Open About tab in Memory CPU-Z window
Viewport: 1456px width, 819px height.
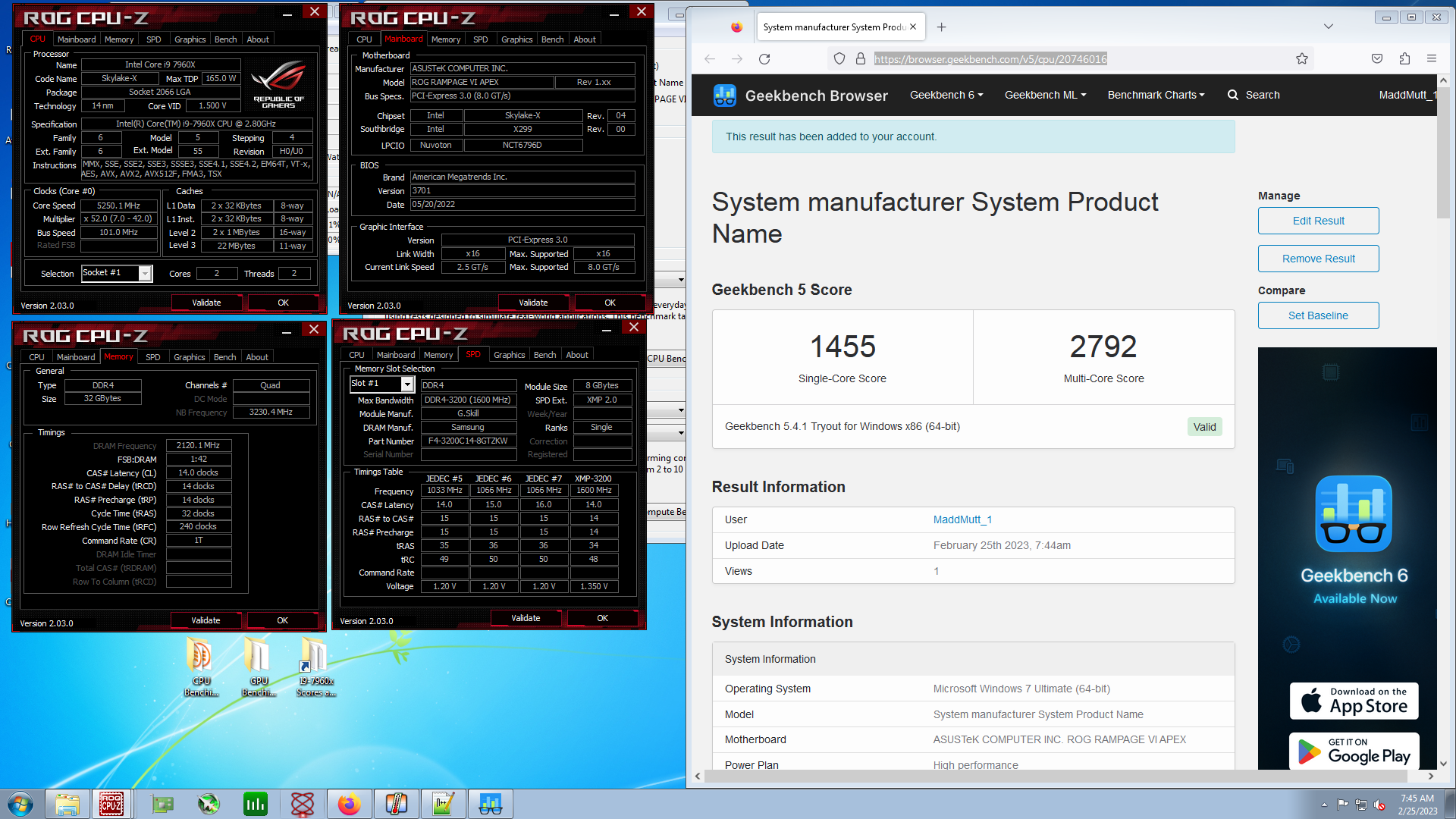tap(257, 357)
